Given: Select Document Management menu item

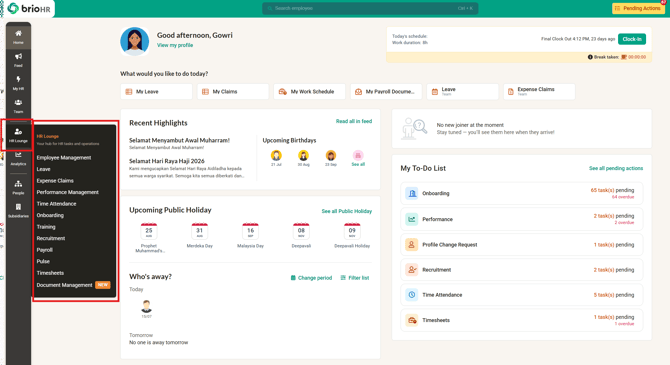Looking at the screenshot, I should click(x=65, y=285).
